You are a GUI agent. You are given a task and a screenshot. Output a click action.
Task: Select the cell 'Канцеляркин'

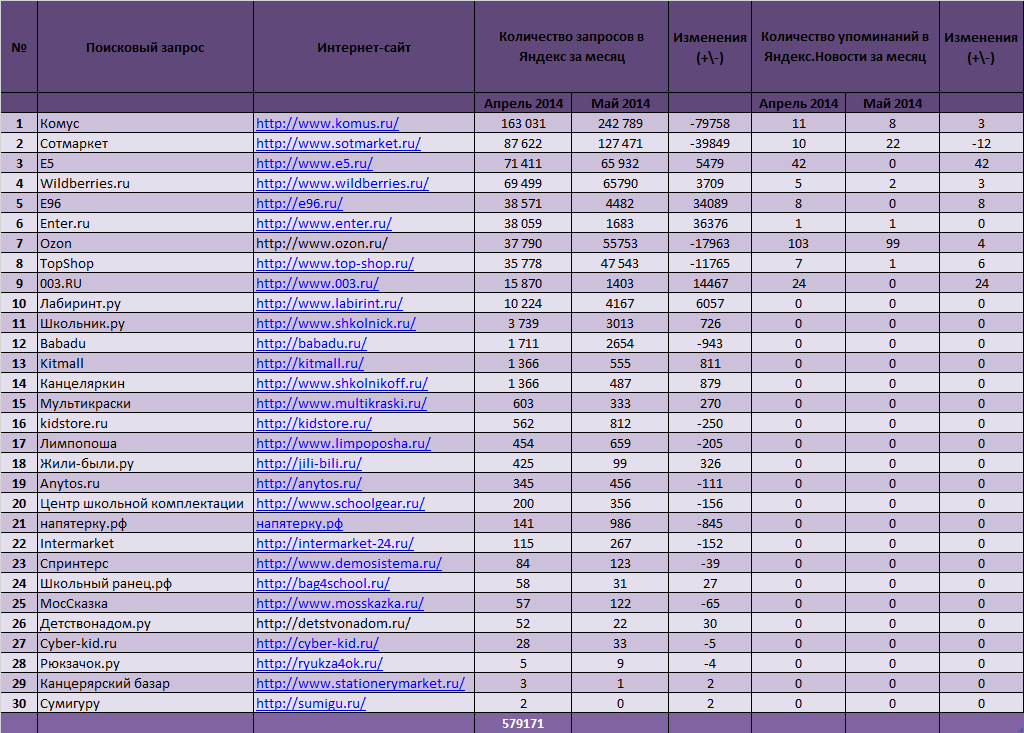[x=145, y=383]
